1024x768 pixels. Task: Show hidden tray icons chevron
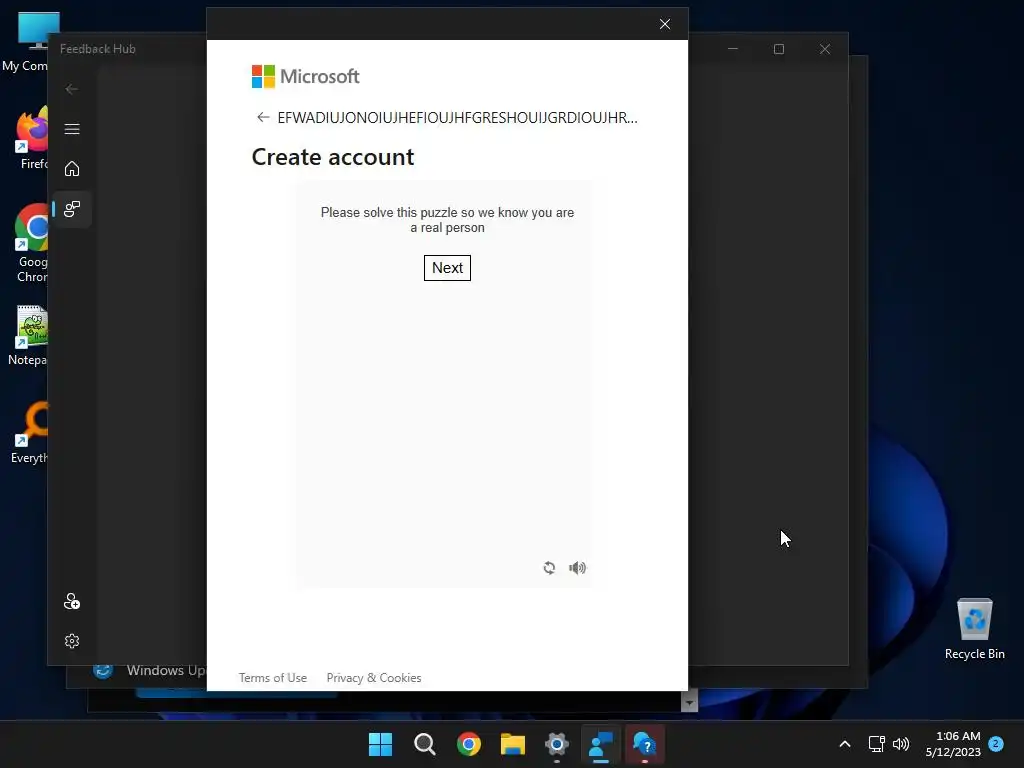click(844, 744)
